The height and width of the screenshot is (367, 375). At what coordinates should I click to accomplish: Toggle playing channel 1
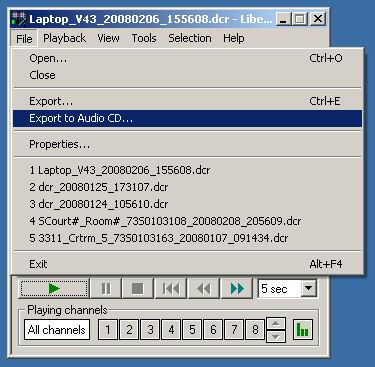[x=108, y=330]
